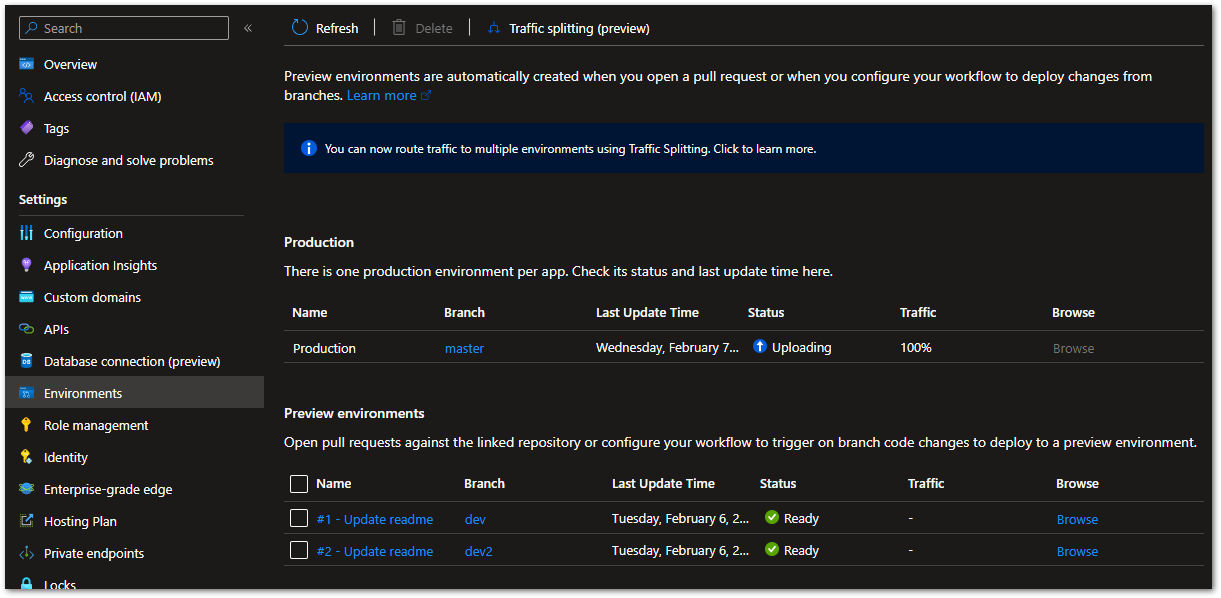Screen dimensions: 1221x598
Task: Tick the select-all checkbox beside Name header
Action: coord(299,484)
